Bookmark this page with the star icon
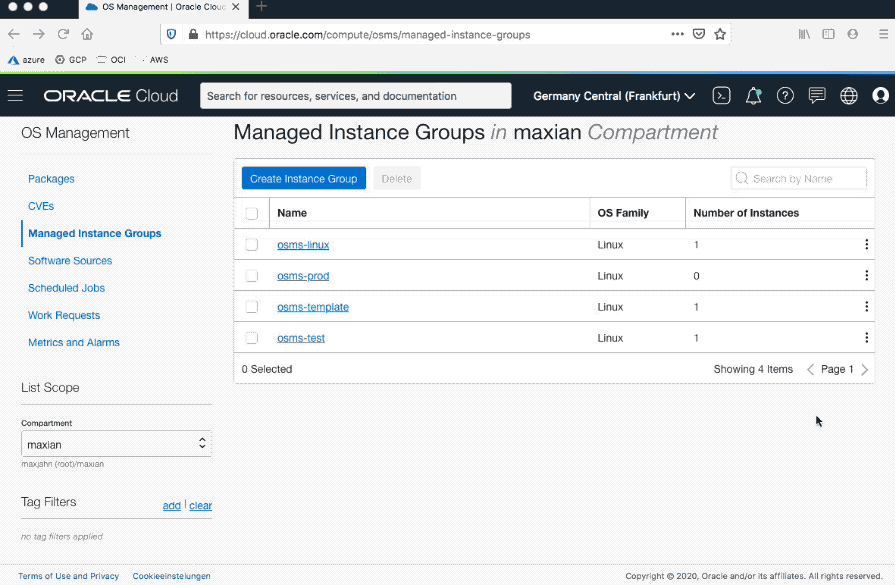 (720, 34)
